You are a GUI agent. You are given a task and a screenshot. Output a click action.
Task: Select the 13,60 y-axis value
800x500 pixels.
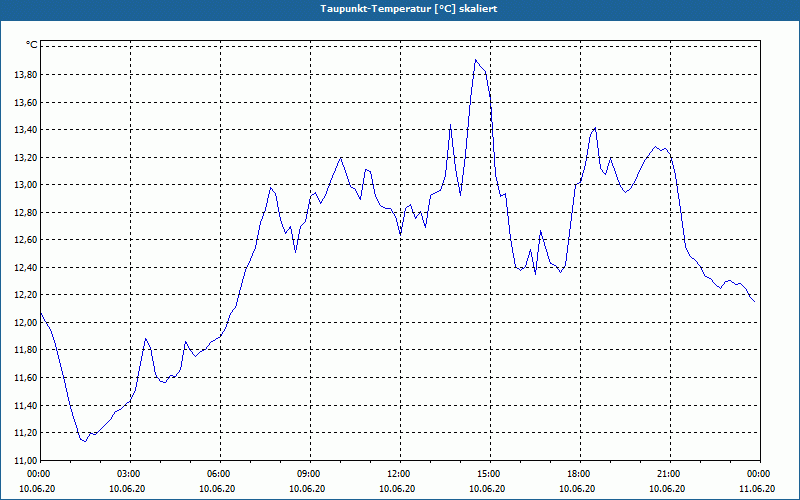[27, 103]
